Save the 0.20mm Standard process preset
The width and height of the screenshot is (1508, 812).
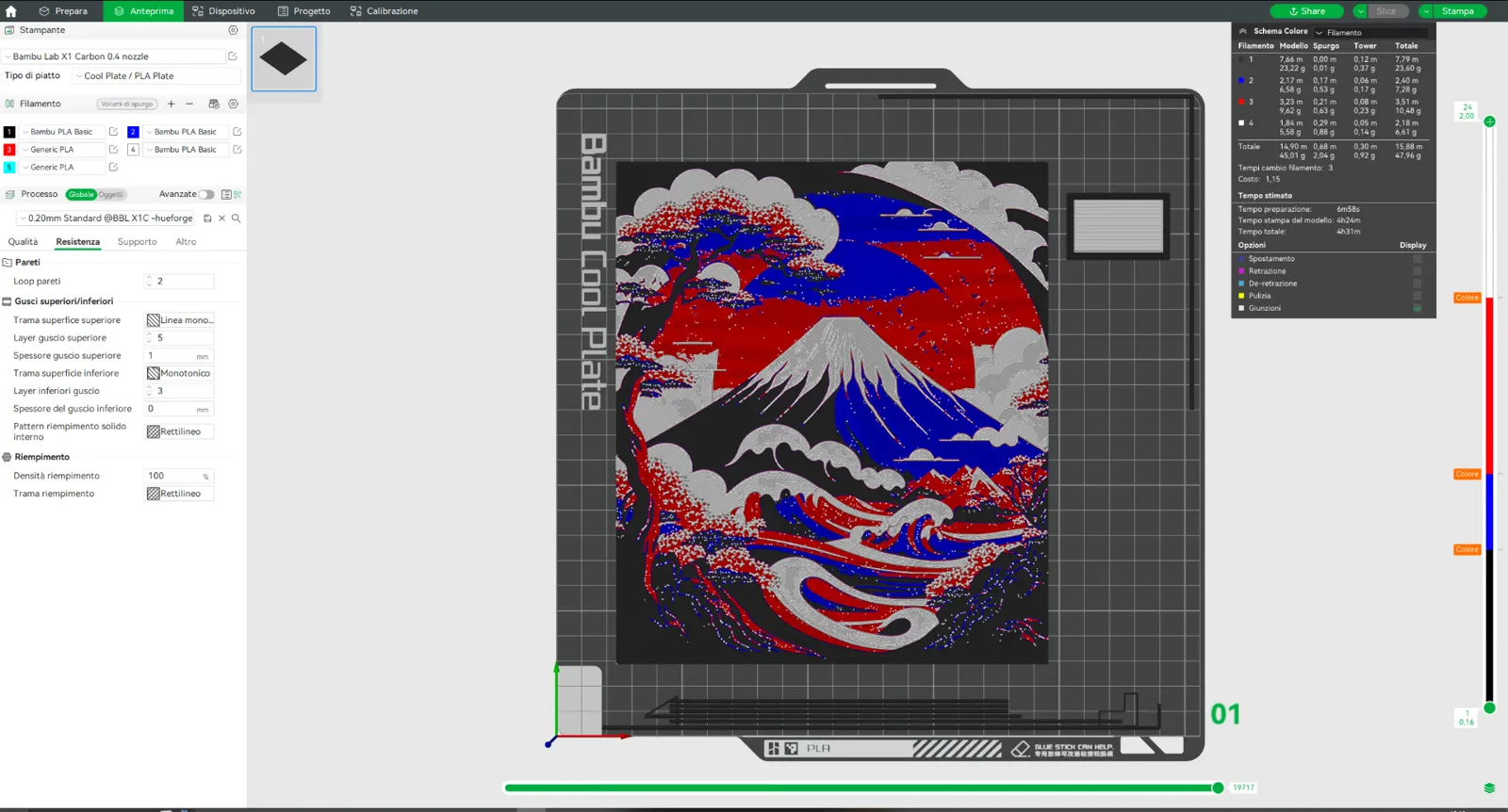coord(207,219)
